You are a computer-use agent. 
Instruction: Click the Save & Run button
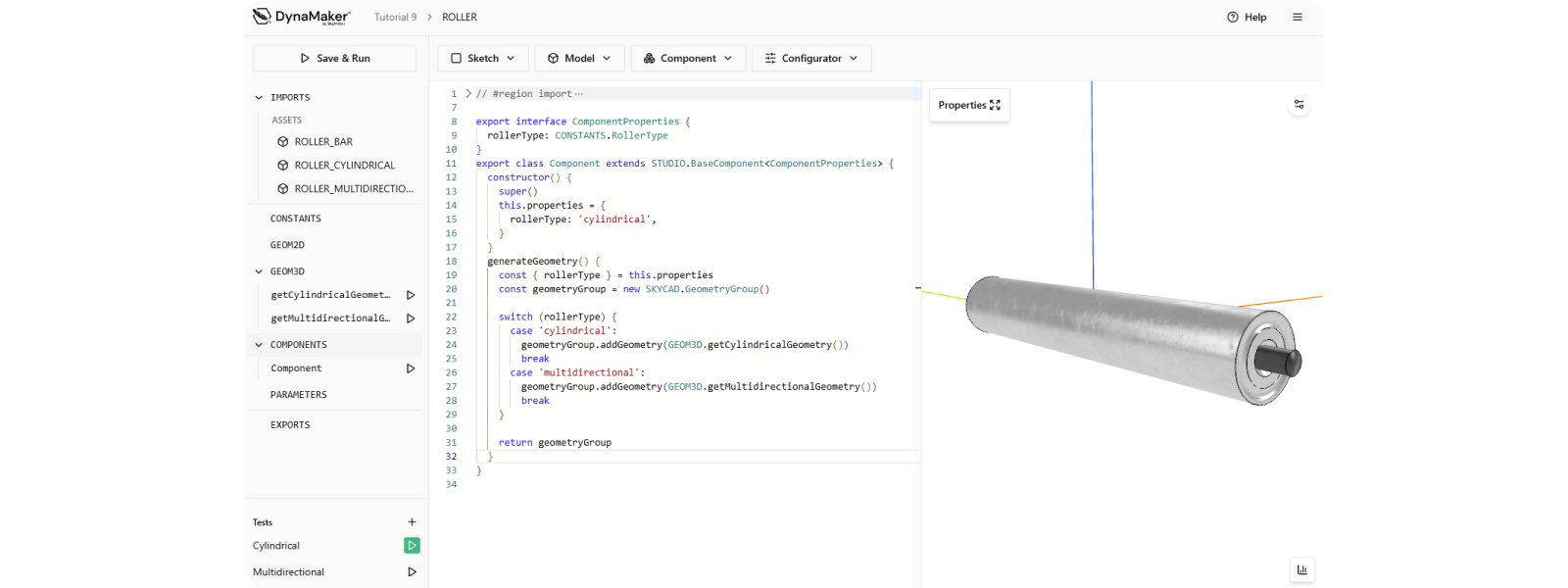click(x=334, y=59)
